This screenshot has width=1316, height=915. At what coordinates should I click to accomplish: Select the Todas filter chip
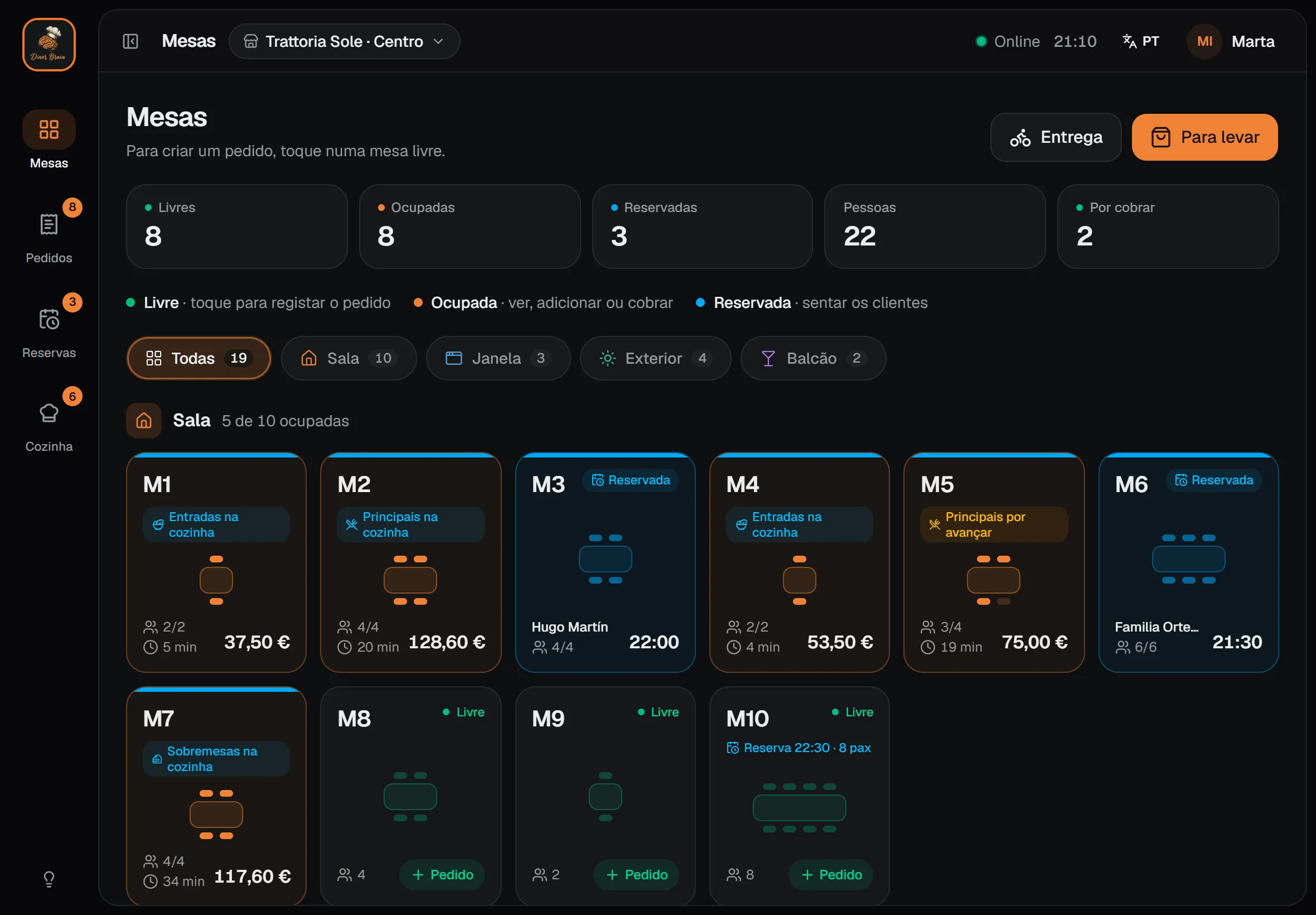(x=199, y=358)
